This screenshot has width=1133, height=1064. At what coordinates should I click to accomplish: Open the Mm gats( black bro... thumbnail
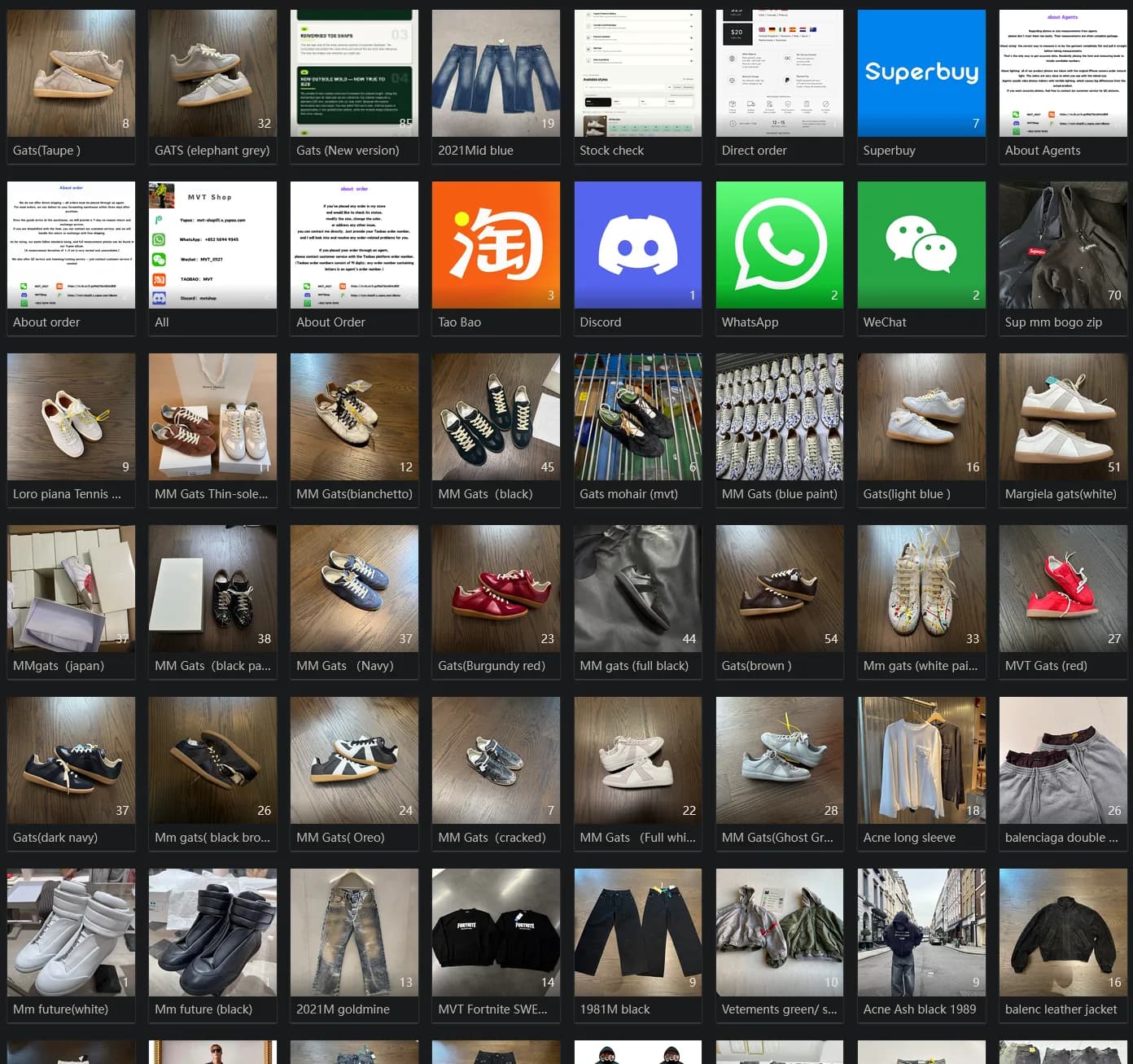coord(212,760)
